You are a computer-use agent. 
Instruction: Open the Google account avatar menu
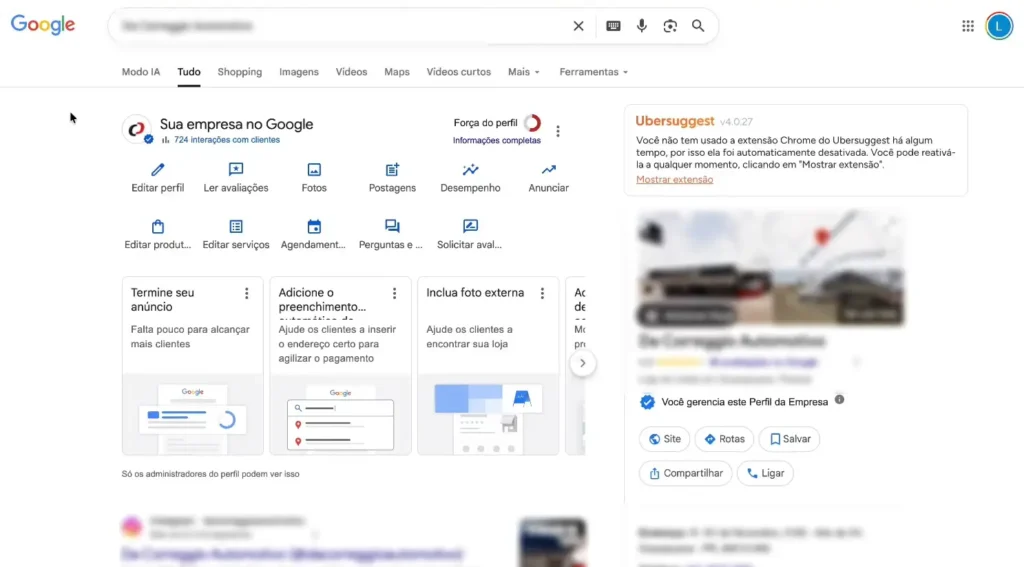pyautogui.click(x=999, y=26)
